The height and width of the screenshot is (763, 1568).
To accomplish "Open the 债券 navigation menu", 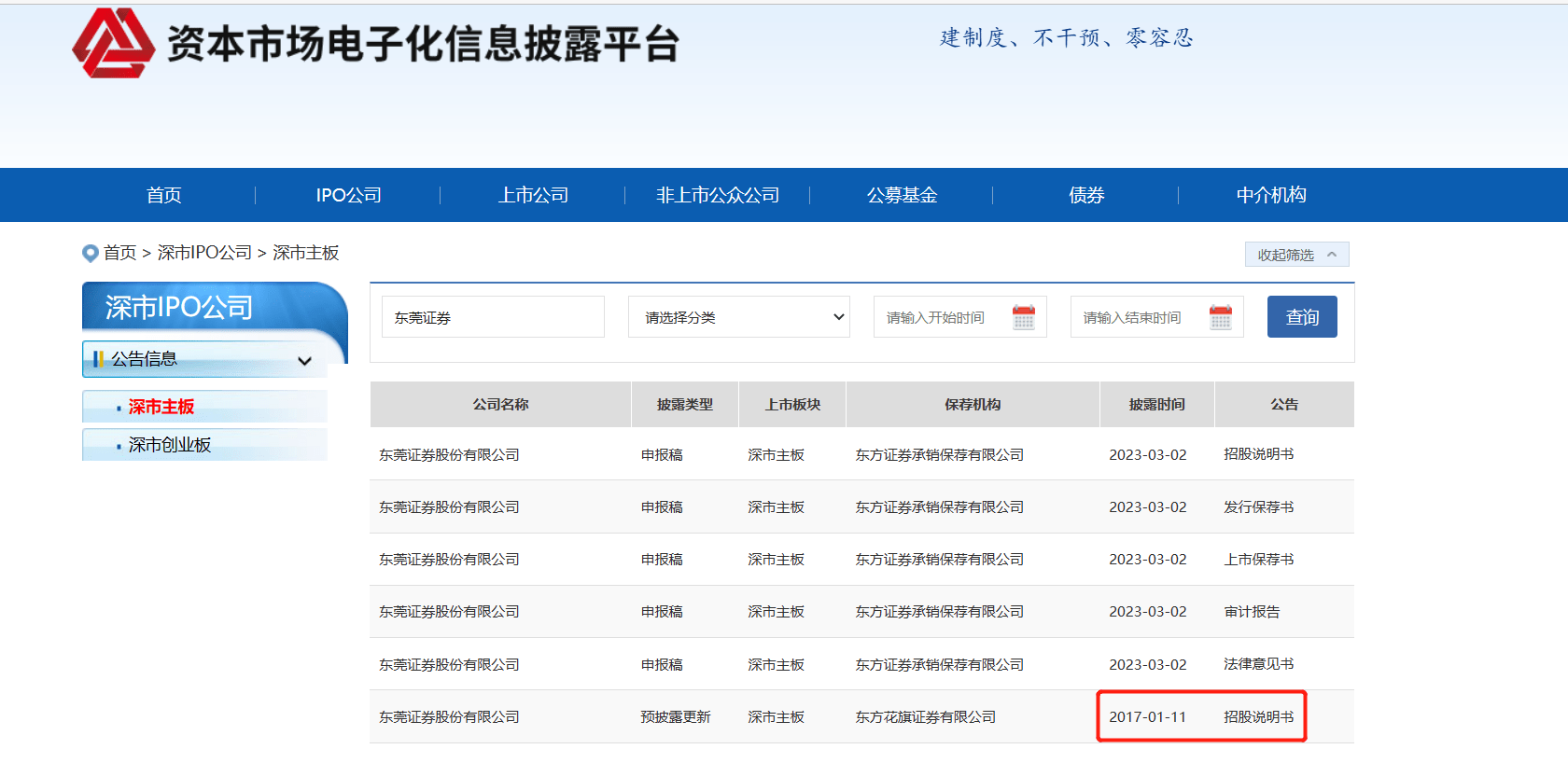I will 1086,195.
